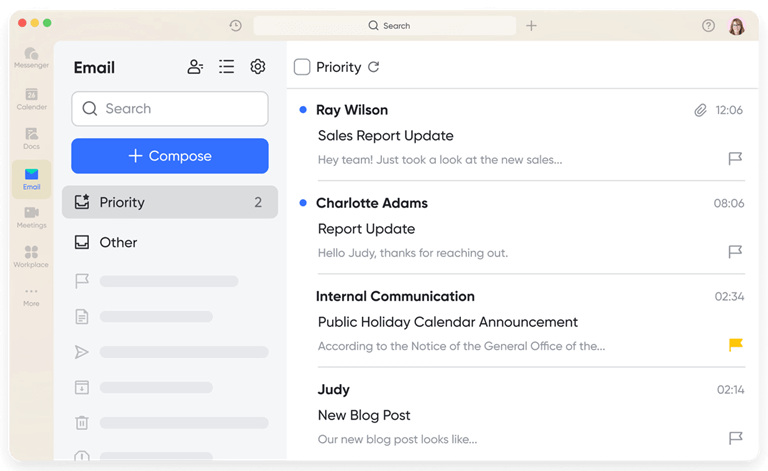The width and height of the screenshot is (768, 471).
Task: Select the Priority folder
Action: point(170,202)
